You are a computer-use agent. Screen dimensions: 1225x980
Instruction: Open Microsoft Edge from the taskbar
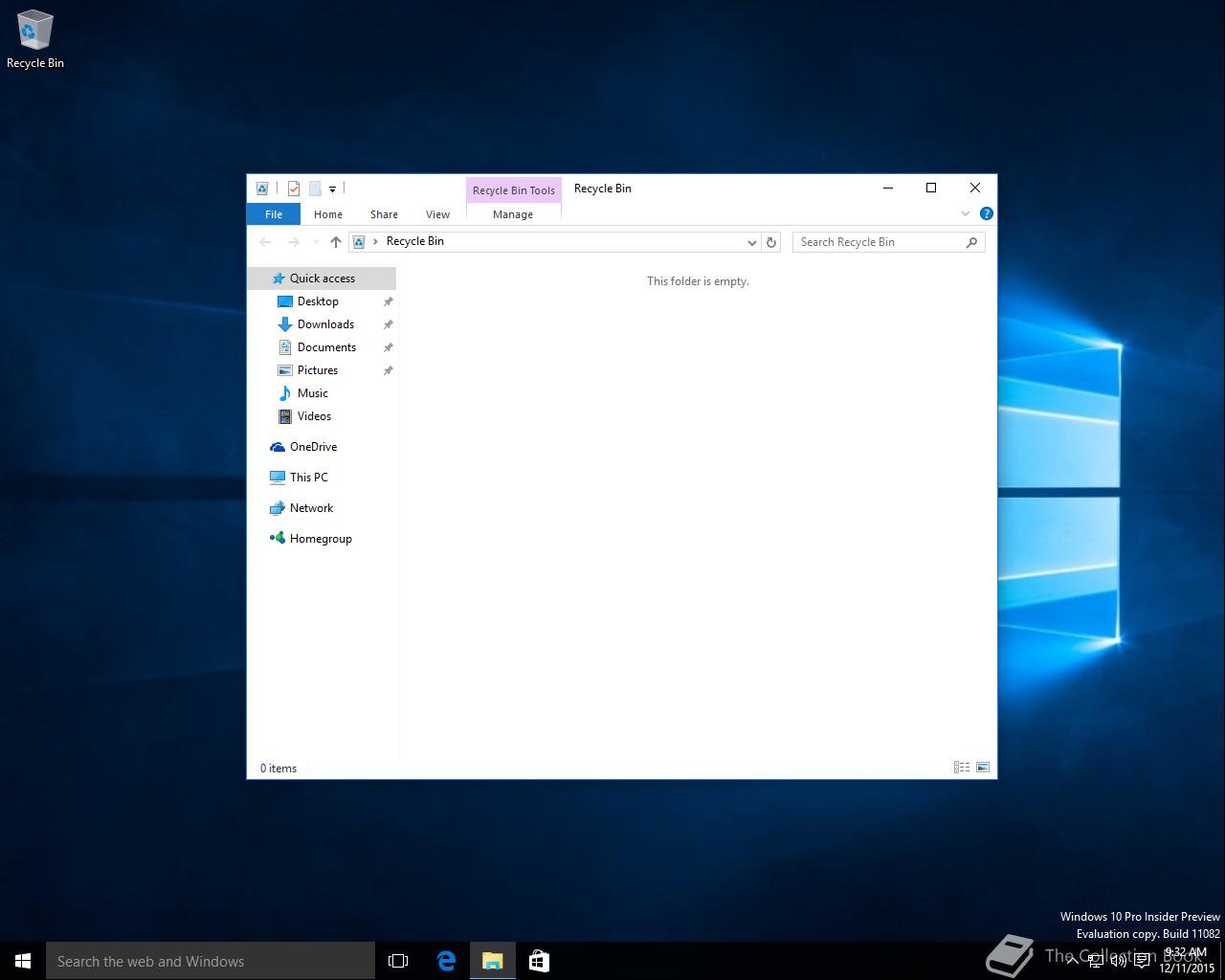coord(446,961)
